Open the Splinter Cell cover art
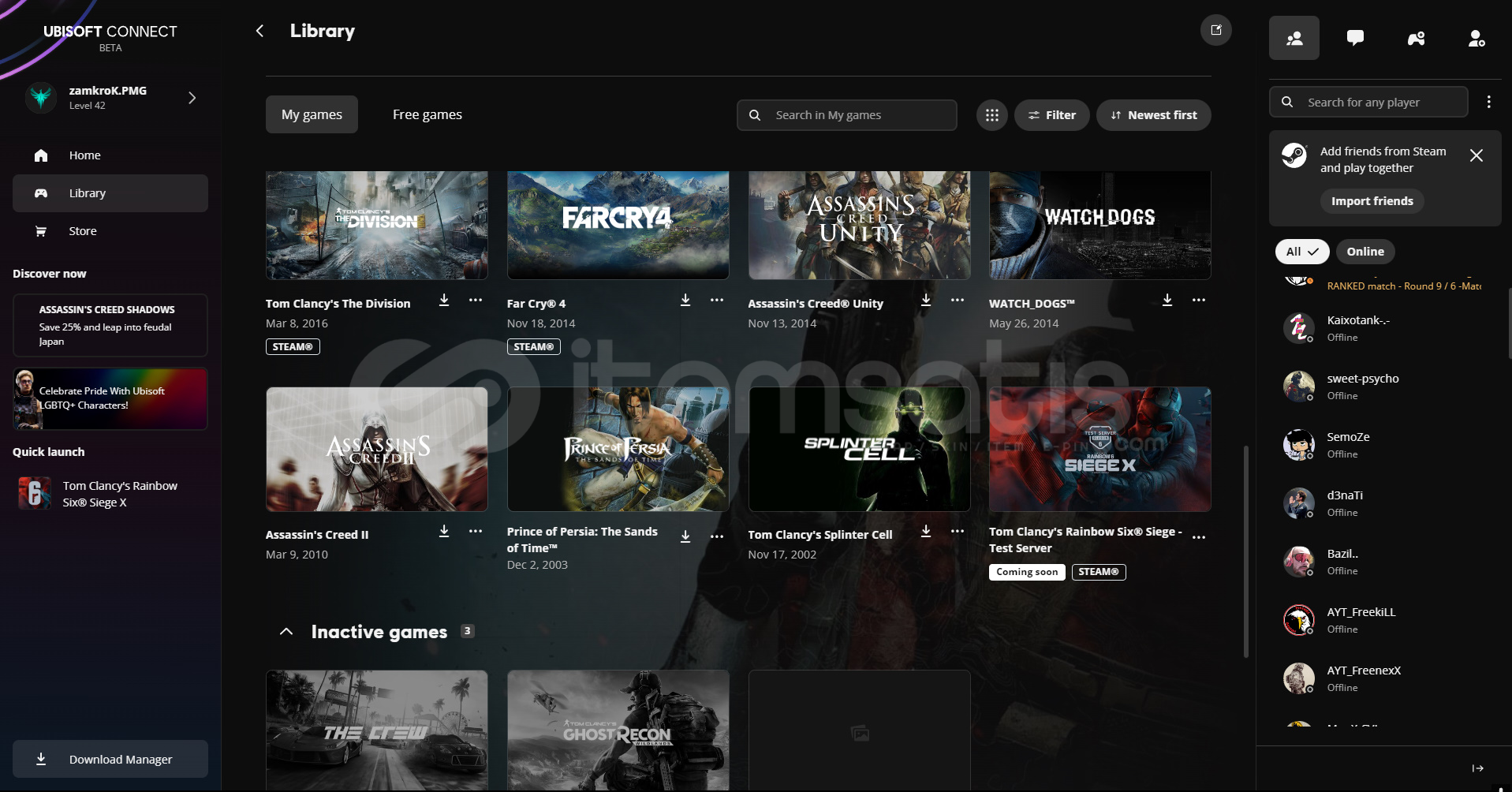The width and height of the screenshot is (1512, 792). [x=859, y=449]
